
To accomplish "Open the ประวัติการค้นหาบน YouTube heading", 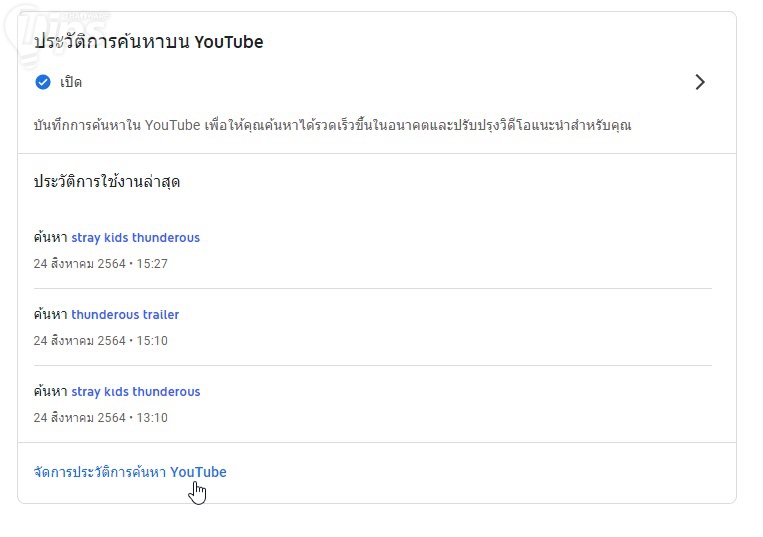I will (x=149, y=42).
